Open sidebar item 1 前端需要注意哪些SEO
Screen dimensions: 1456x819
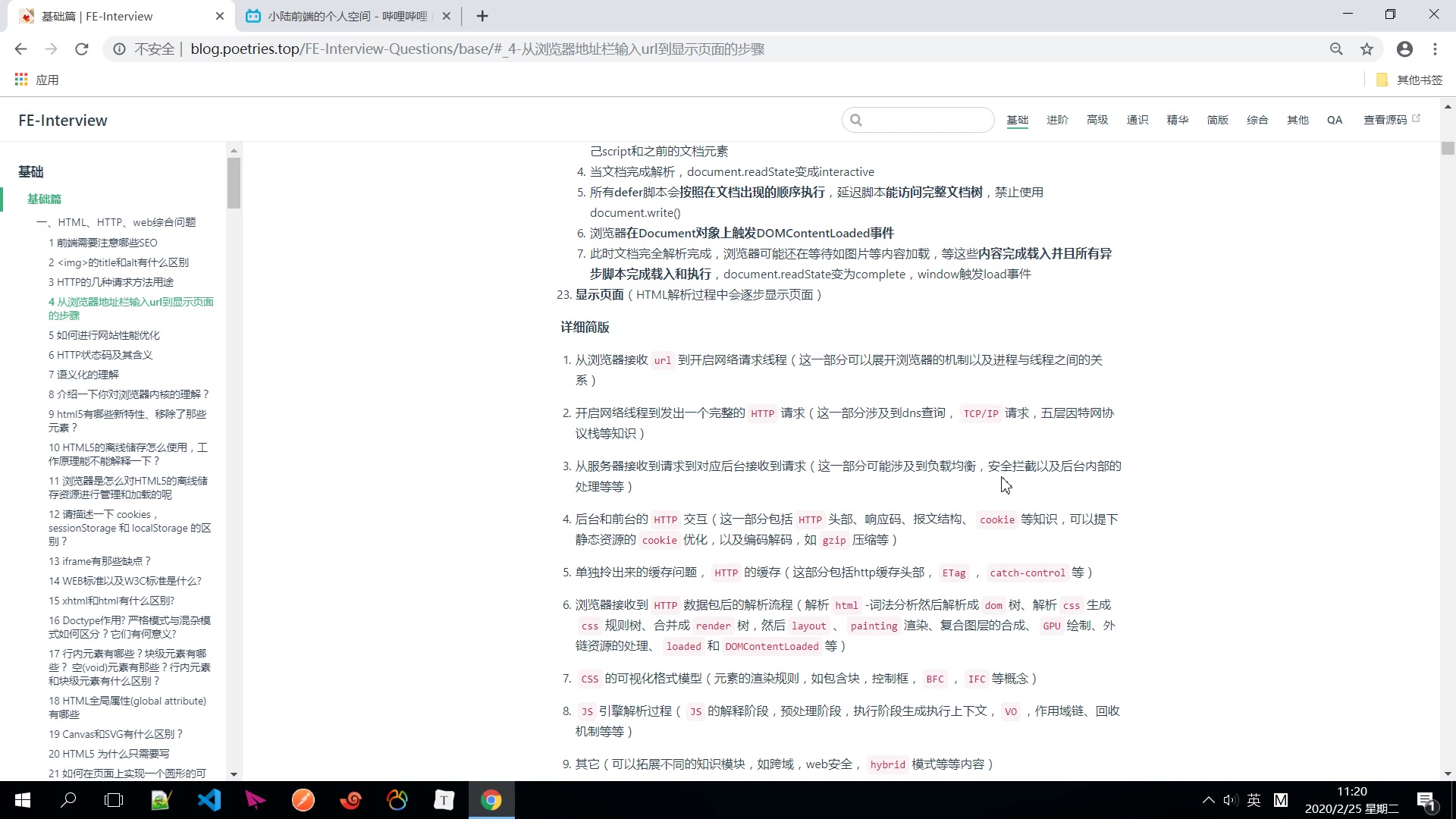pos(103,243)
